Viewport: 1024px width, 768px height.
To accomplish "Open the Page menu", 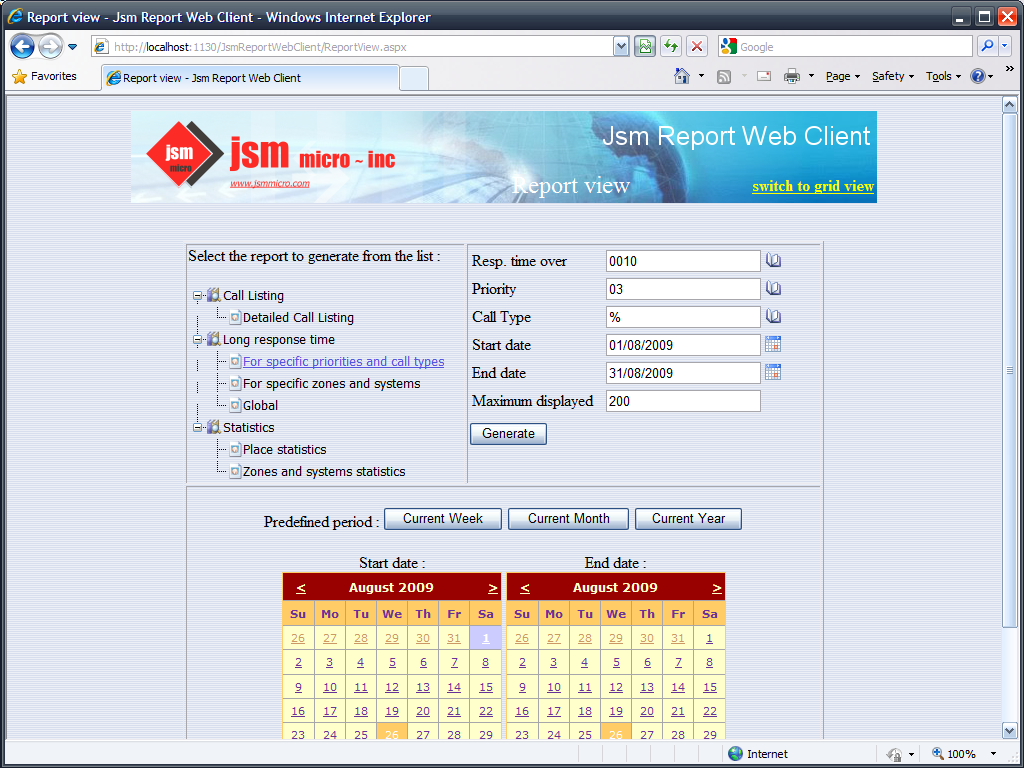I will (x=842, y=76).
